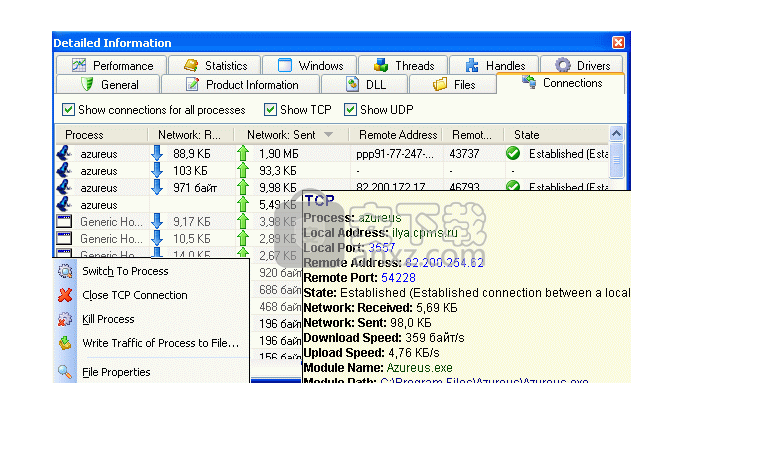Click the Statistics tab icon
Image resolution: width=764 pixels, height=460 pixels.
(190, 66)
